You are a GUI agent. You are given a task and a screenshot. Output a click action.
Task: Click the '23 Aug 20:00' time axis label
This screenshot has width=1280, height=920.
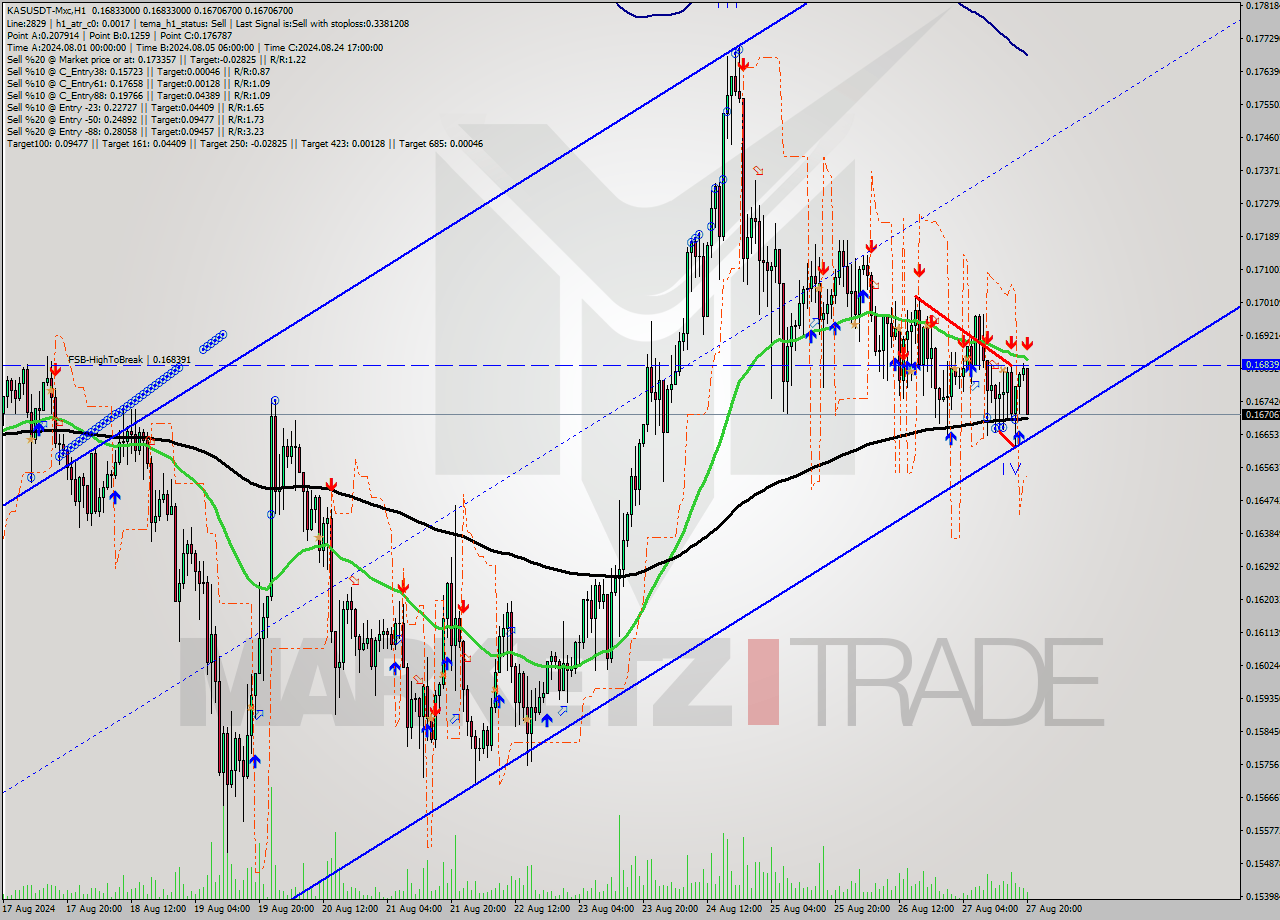point(668,909)
